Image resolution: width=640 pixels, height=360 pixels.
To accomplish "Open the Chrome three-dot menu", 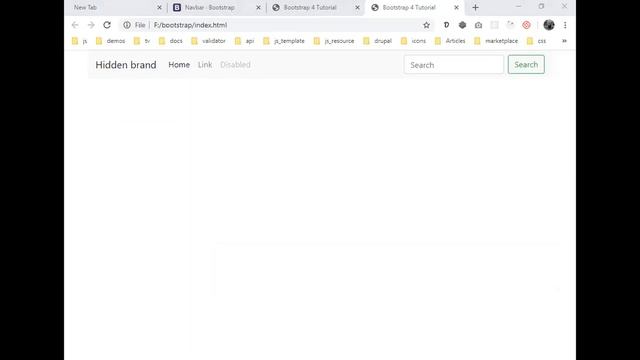I will pyautogui.click(x=565, y=25).
